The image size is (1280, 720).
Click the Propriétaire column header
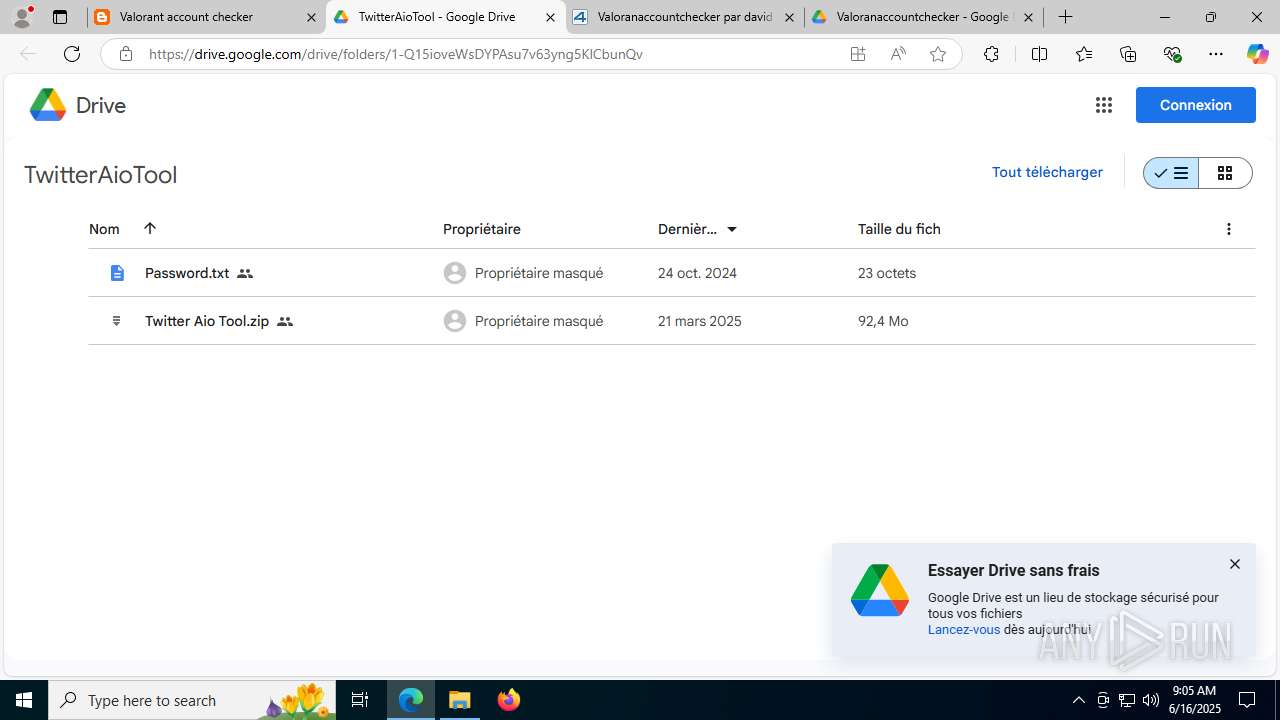(x=482, y=229)
